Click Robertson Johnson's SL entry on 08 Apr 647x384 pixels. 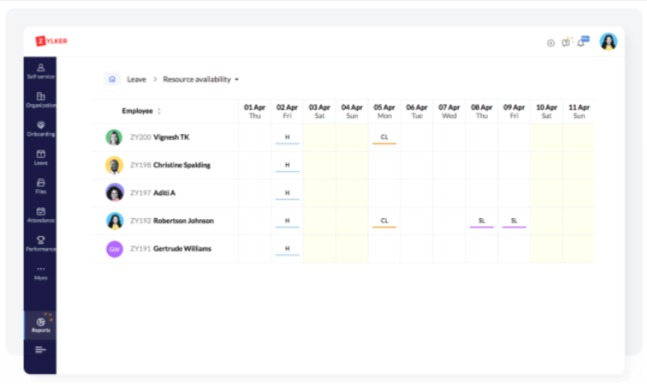pos(482,221)
